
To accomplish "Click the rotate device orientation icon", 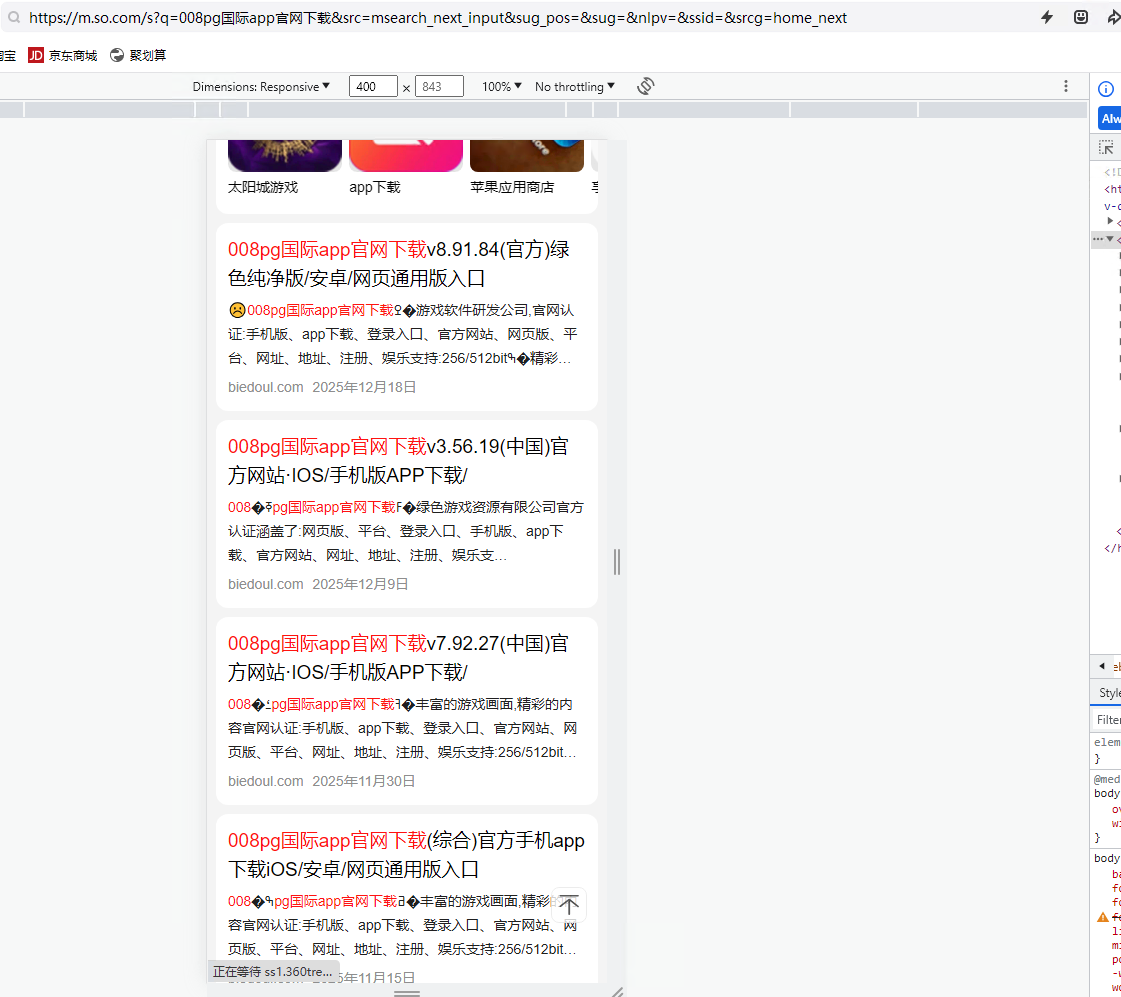I will tap(645, 86).
